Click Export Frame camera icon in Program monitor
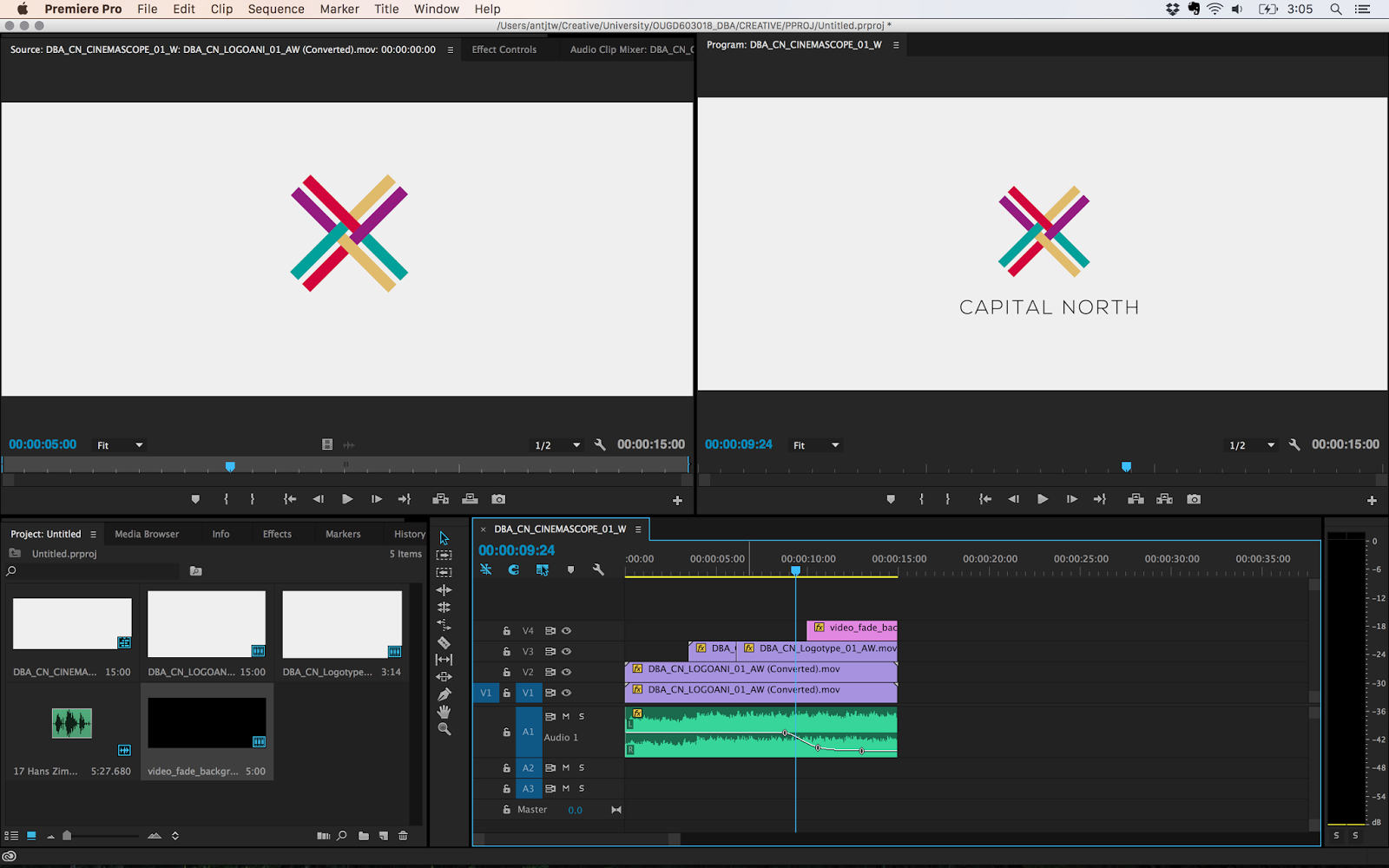 coord(1194,499)
